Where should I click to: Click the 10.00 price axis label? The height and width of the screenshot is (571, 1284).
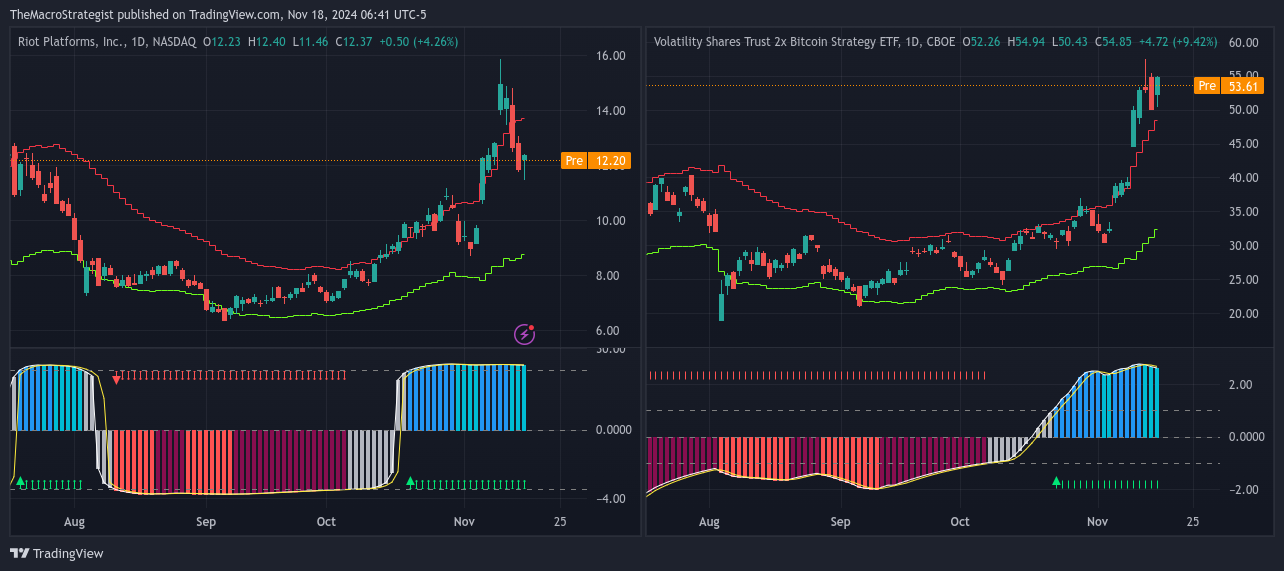(610, 221)
